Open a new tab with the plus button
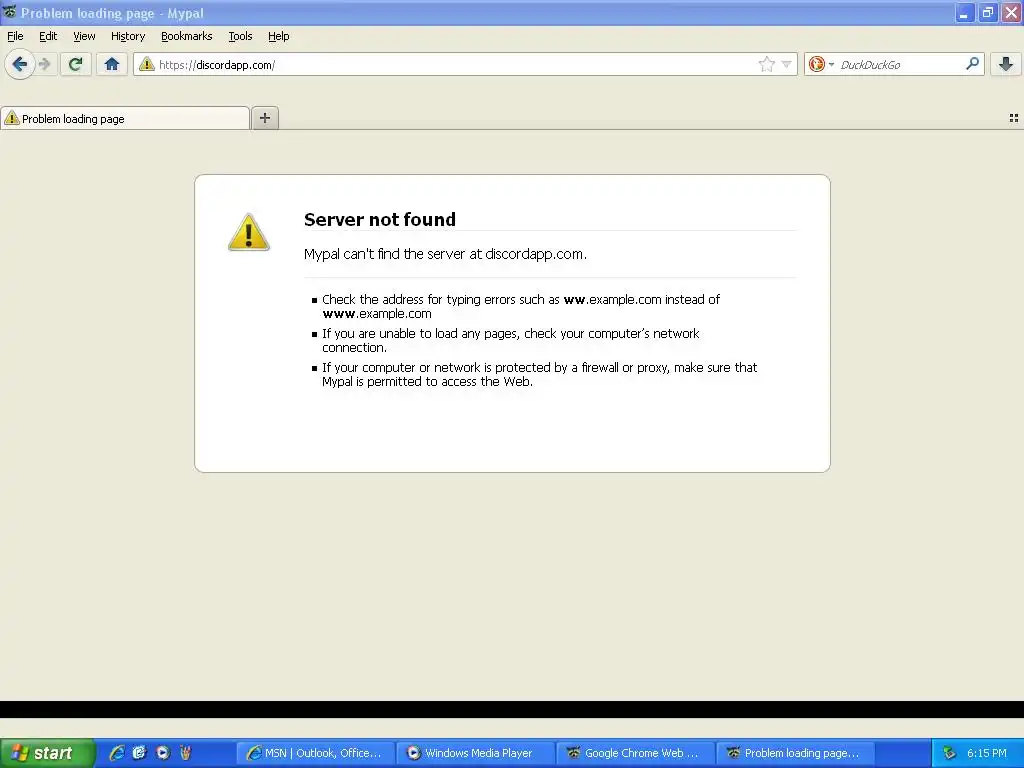The width and height of the screenshot is (1024, 768). tap(264, 118)
